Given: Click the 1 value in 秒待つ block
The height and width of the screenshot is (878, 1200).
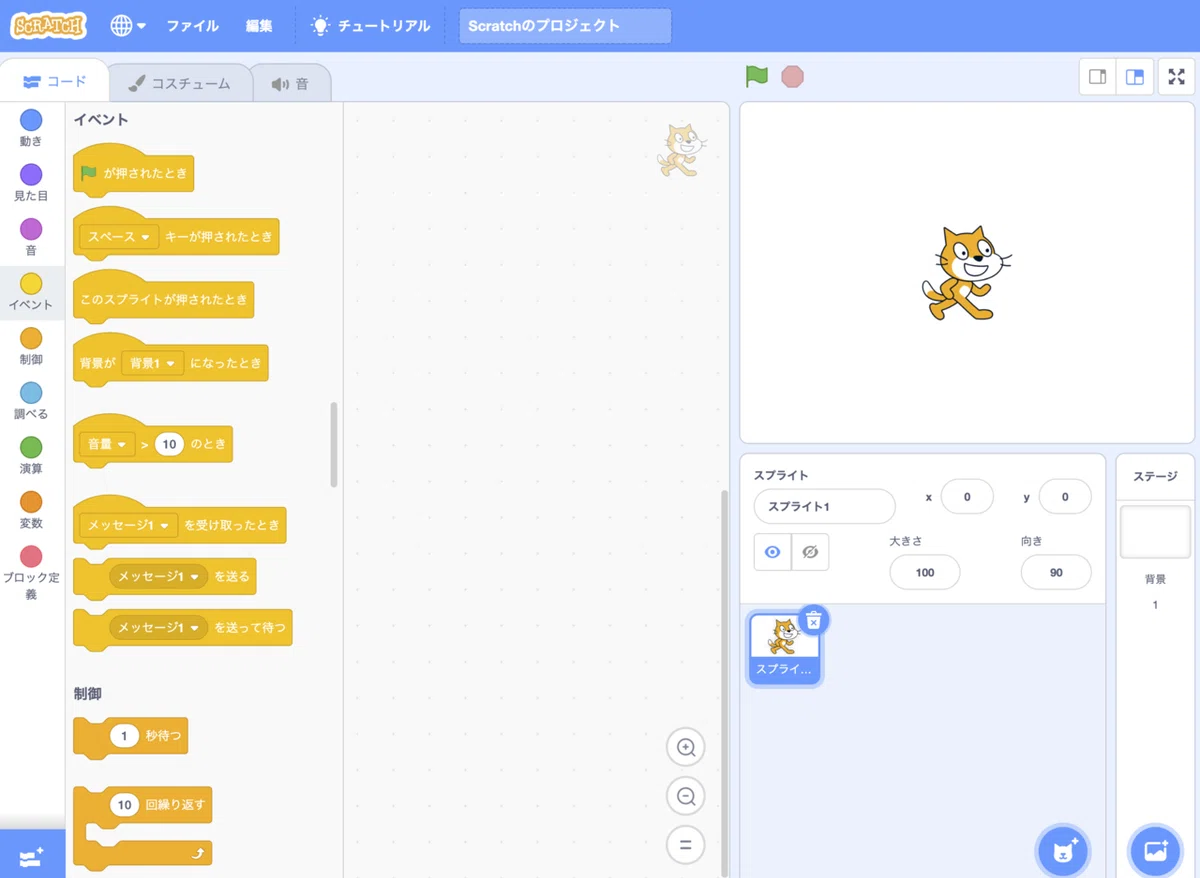Looking at the screenshot, I should tap(124, 736).
